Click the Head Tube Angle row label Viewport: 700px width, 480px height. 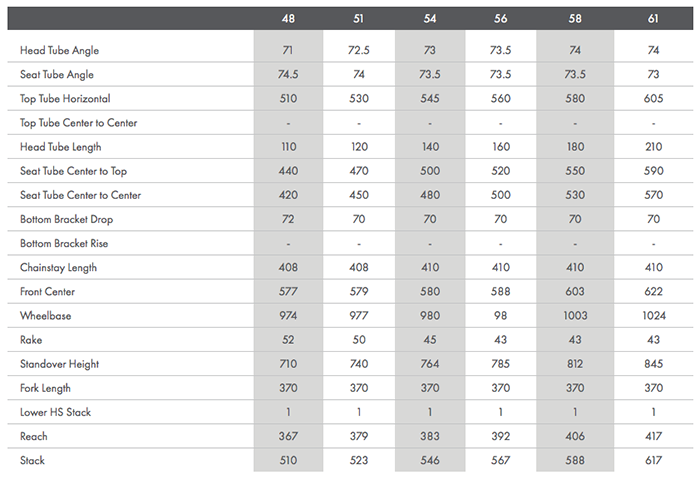(x=59, y=50)
